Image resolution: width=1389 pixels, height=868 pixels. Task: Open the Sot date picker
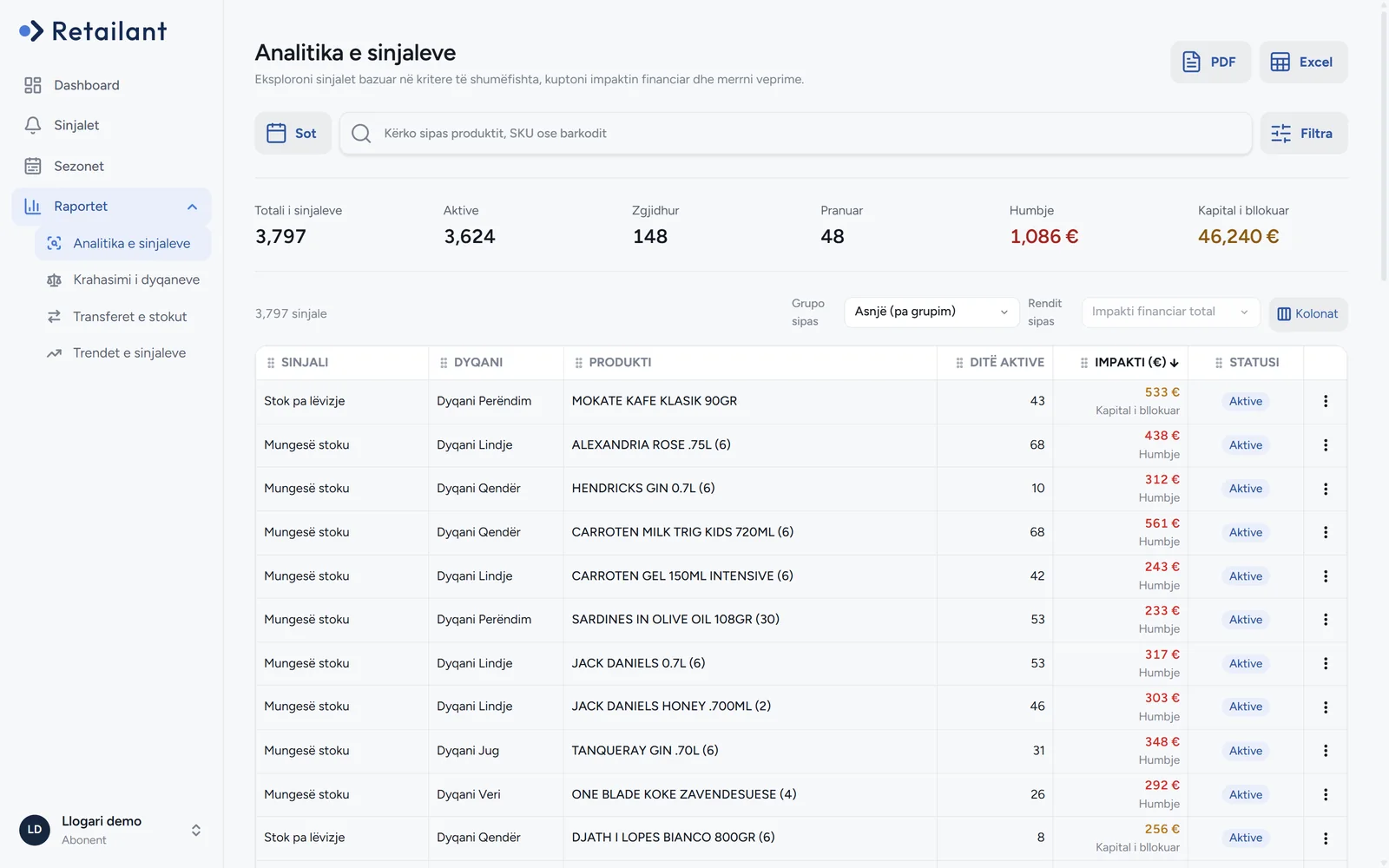(x=293, y=133)
